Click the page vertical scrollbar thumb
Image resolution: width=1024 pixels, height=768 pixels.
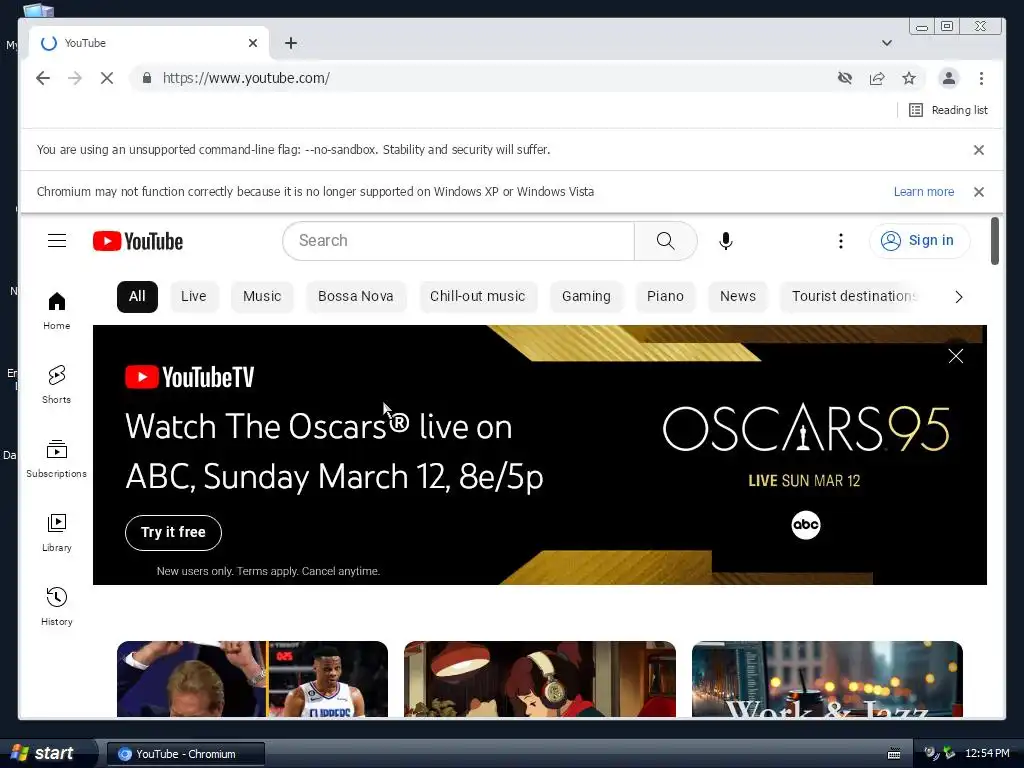(994, 241)
